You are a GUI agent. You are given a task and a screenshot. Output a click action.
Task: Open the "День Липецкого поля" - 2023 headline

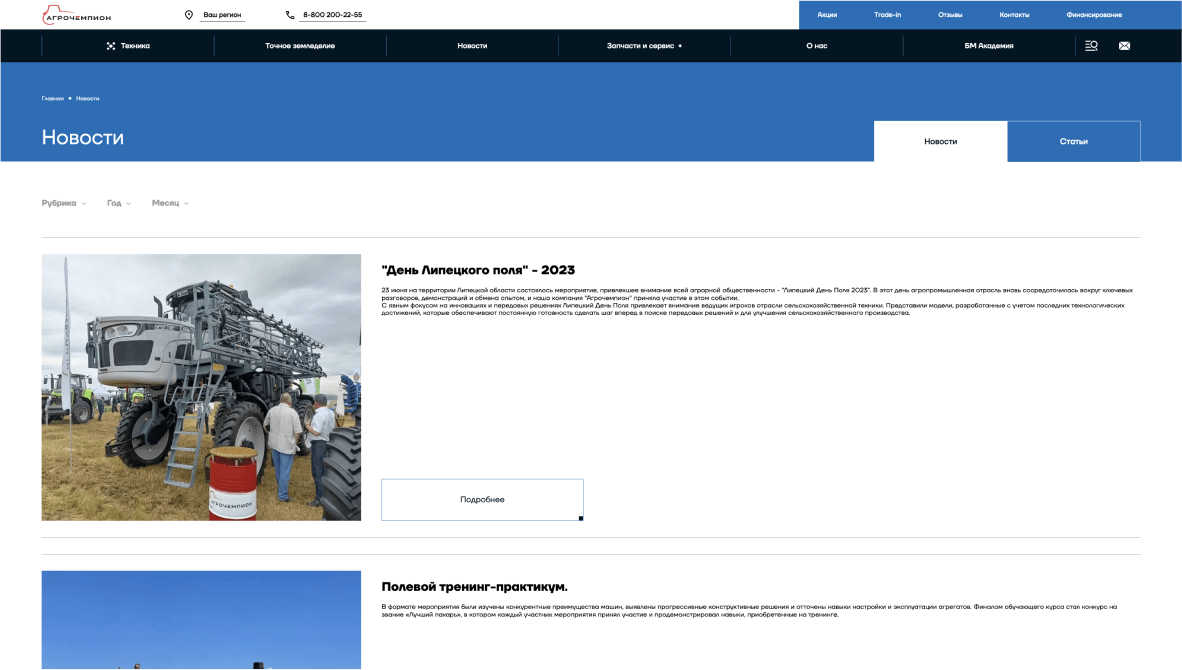pyautogui.click(x=478, y=270)
